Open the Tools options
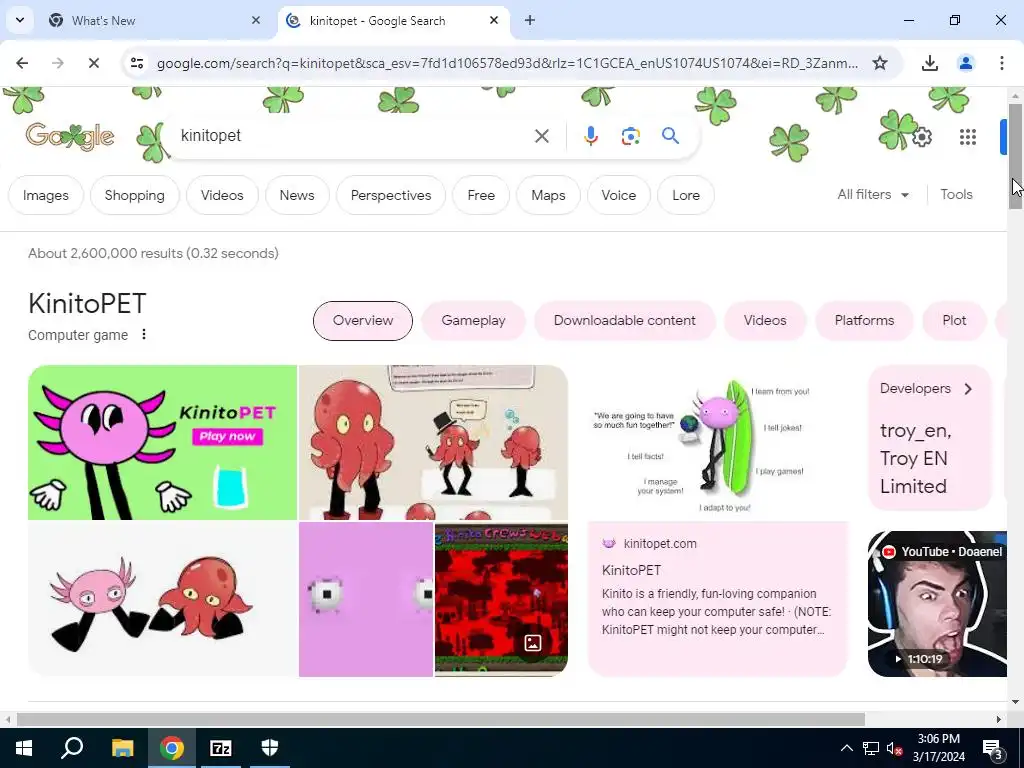This screenshot has width=1024, height=768. [956, 195]
